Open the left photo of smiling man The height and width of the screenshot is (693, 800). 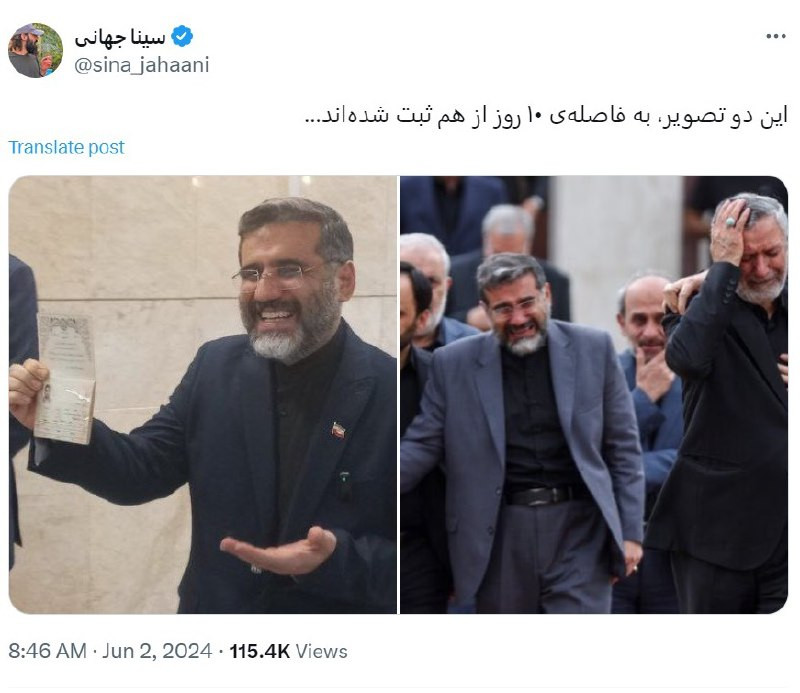(203, 394)
